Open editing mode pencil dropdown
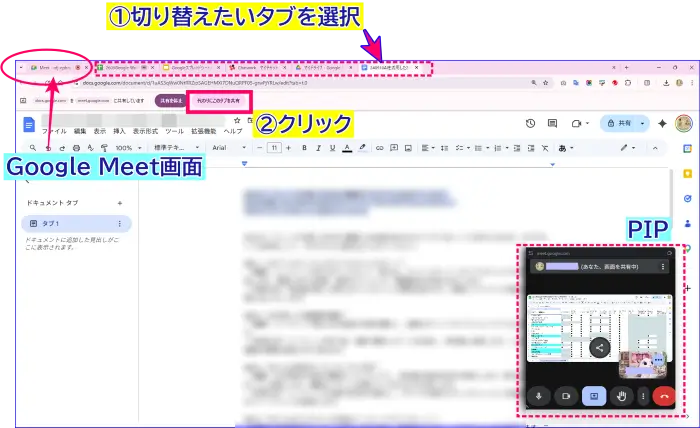The width and height of the screenshot is (700, 428). 627,148
